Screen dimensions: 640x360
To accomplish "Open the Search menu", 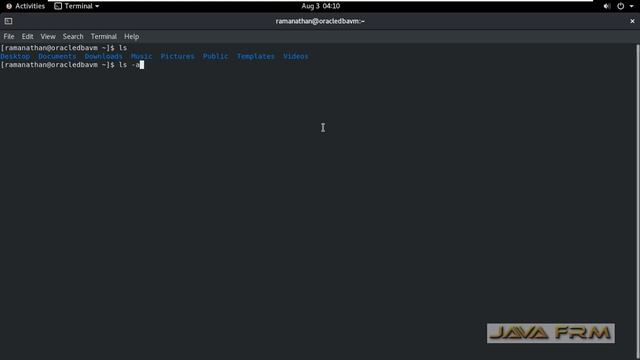I will click(73, 36).
